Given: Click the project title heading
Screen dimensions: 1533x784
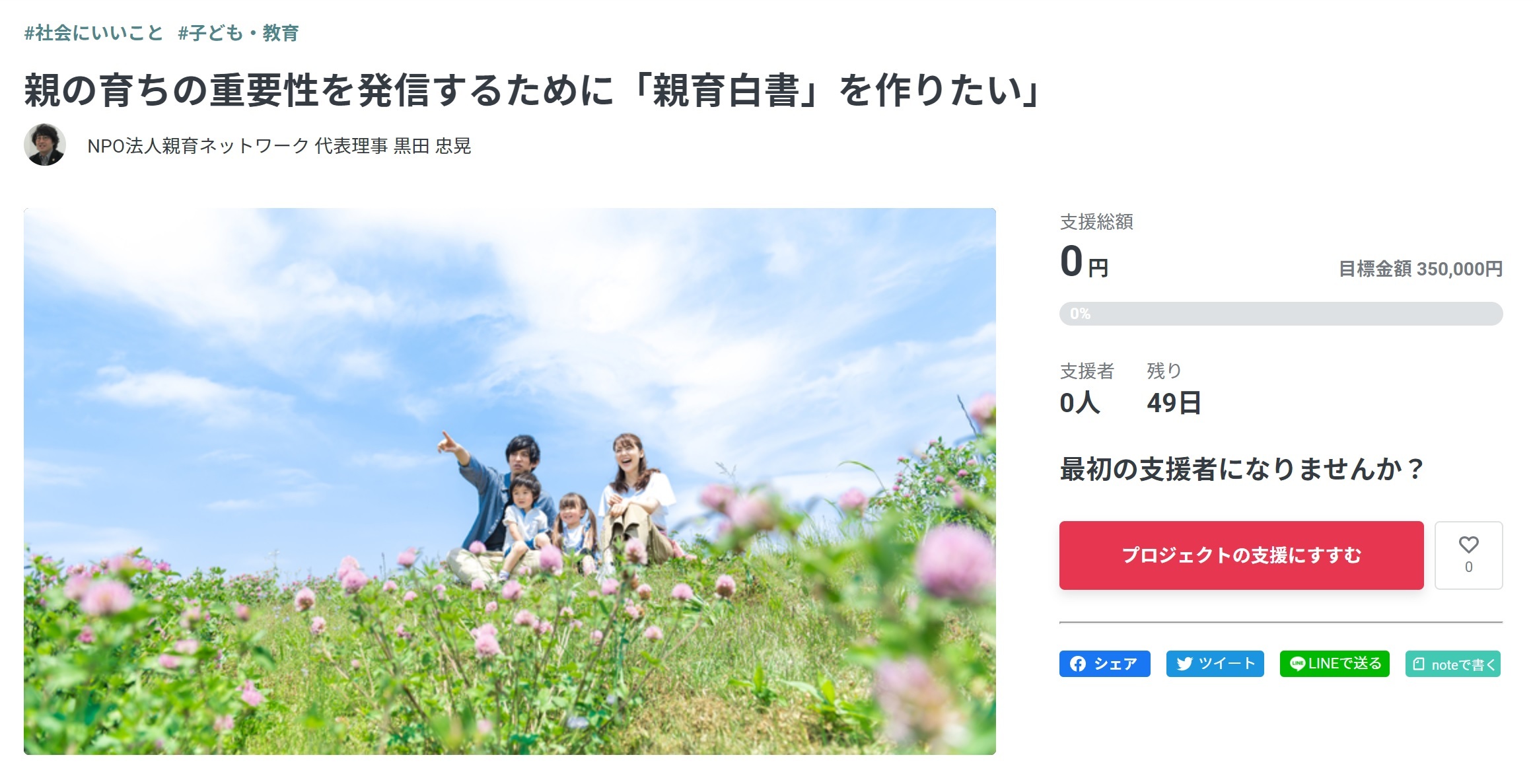Looking at the screenshot, I should click(x=532, y=90).
